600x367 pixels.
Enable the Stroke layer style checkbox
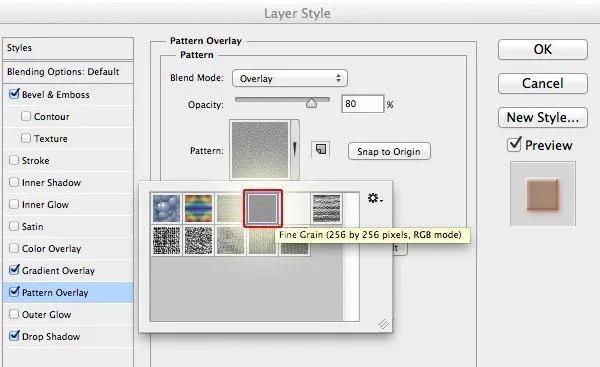(x=14, y=160)
